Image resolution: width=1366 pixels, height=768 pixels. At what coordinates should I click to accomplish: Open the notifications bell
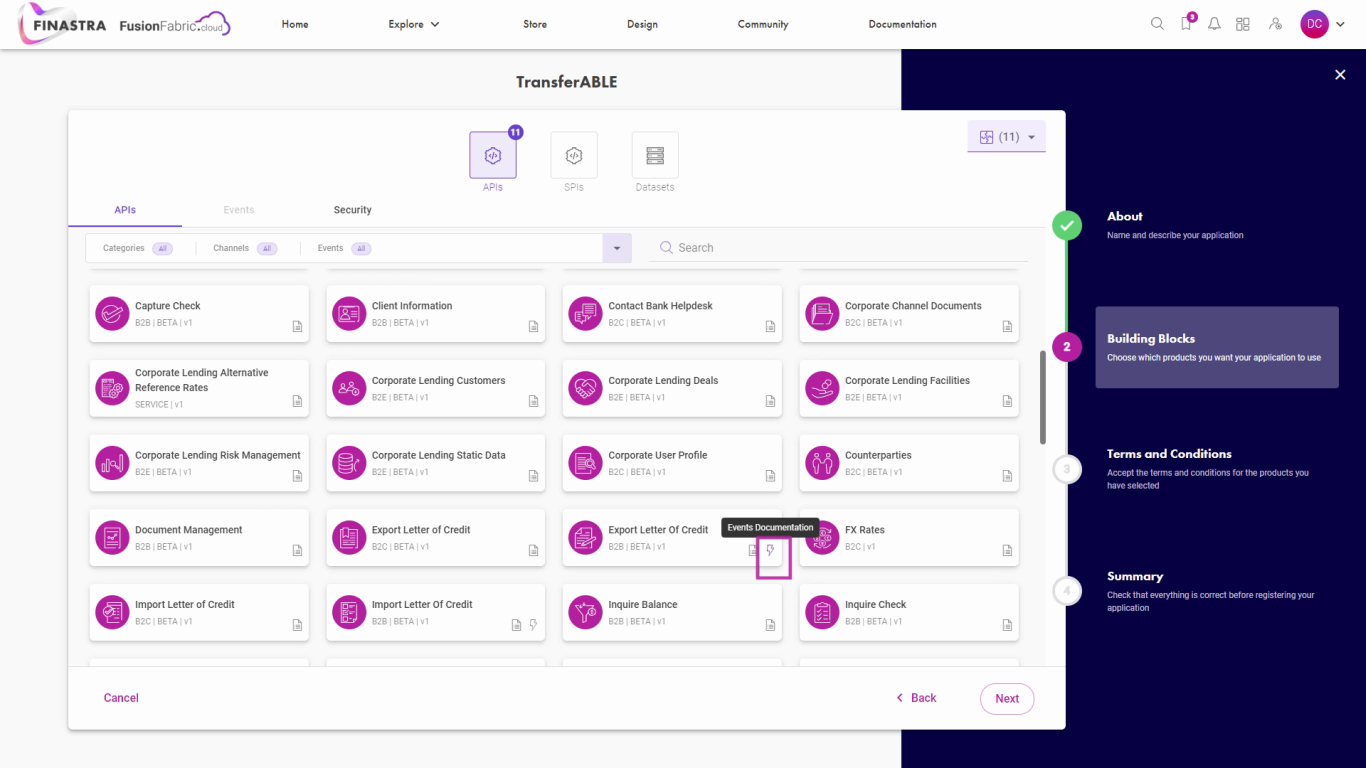(x=1214, y=24)
